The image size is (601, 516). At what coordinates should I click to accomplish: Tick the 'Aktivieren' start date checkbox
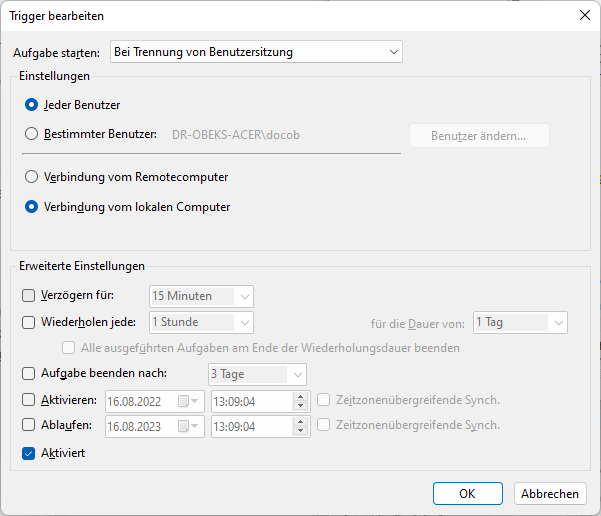click(x=28, y=400)
